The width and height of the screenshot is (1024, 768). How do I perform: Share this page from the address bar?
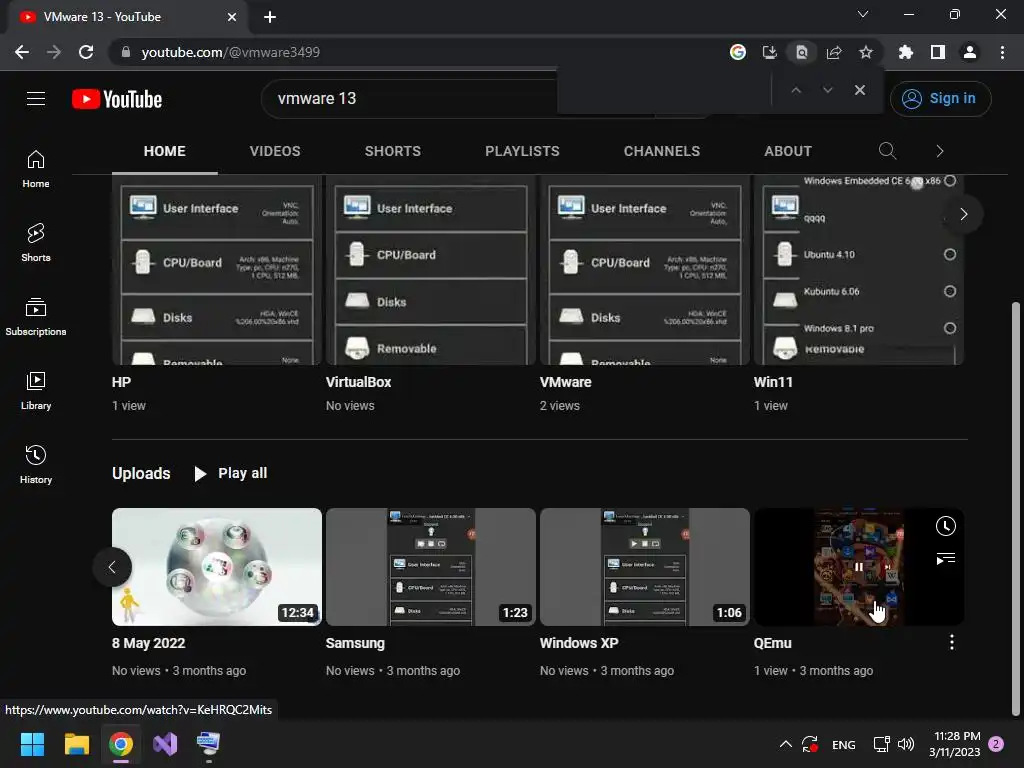click(x=833, y=52)
